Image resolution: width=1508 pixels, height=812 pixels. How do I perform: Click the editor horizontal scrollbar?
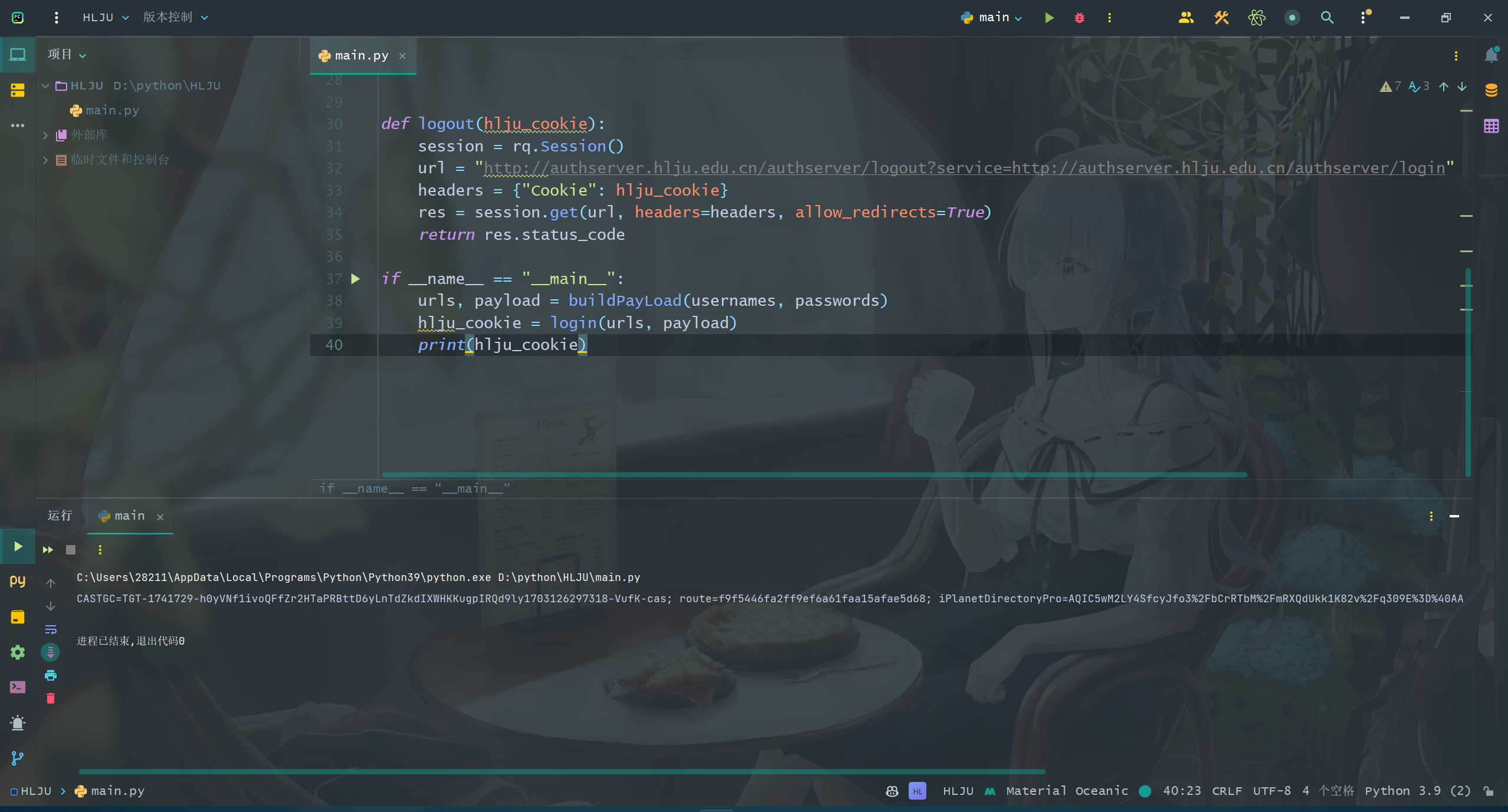coord(814,474)
